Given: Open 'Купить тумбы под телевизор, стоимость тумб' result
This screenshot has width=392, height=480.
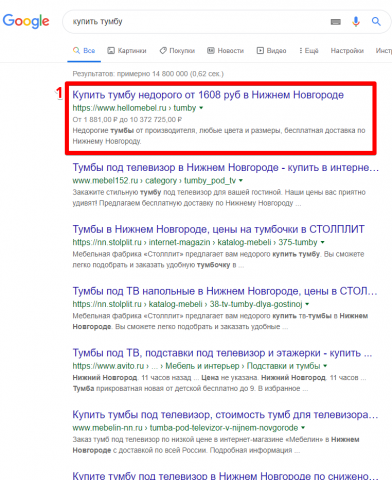Looking at the screenshot, I should tap(225, 415).
